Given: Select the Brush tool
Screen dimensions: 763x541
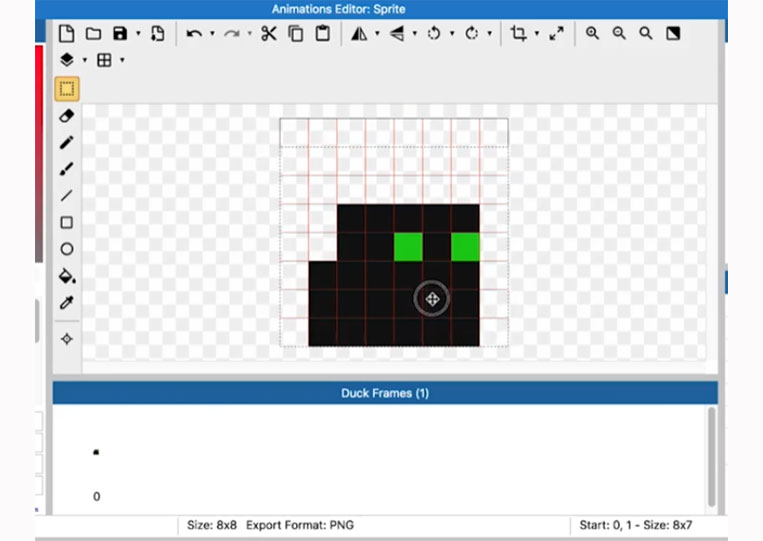Looking at the screenshot, I should 67,169.
